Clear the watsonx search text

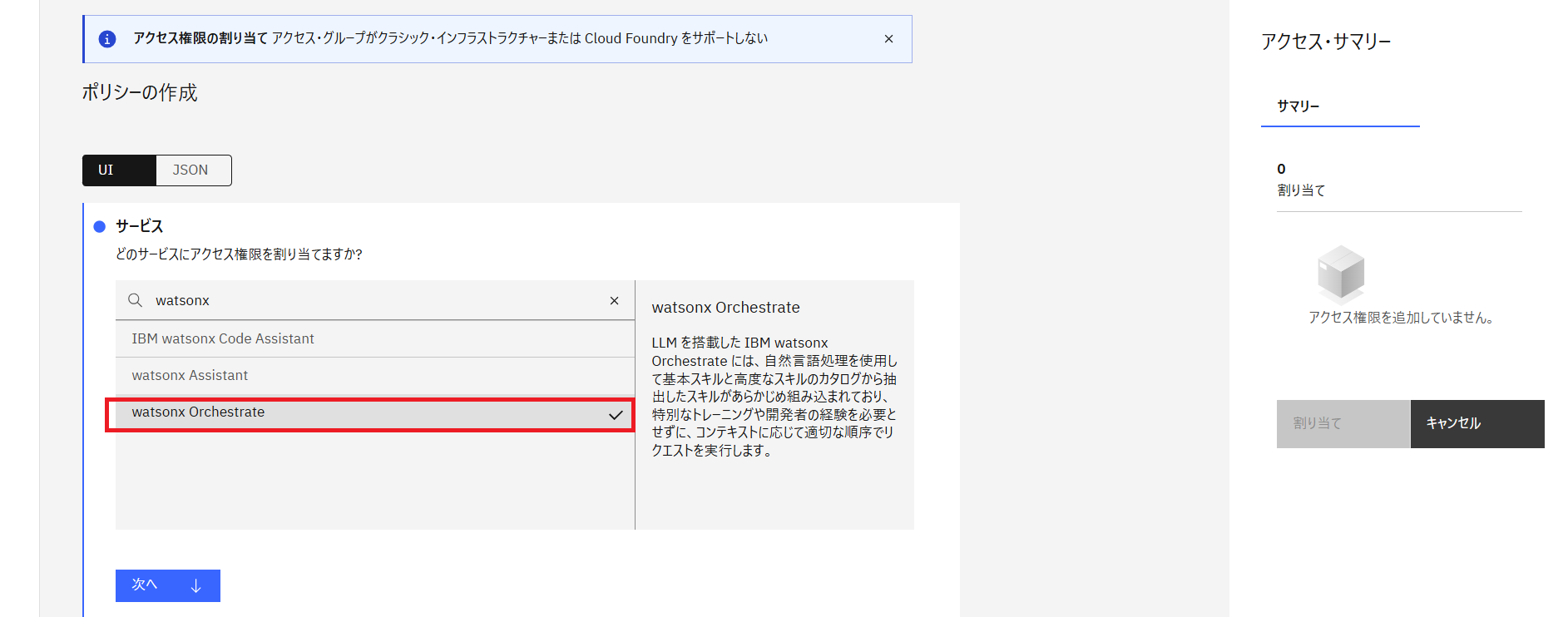tap(614, 300)
